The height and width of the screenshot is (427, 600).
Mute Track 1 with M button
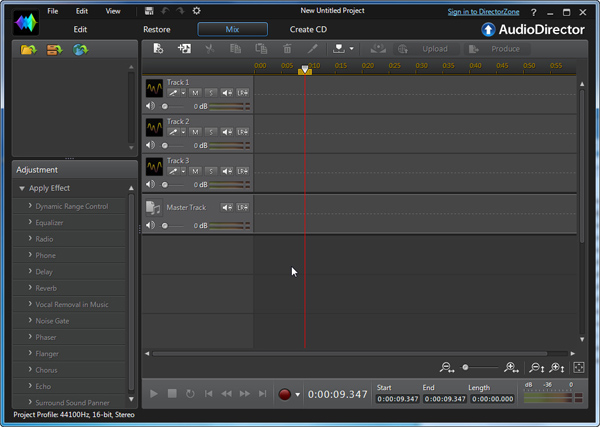pyautogui.click(x=196, y=92)
